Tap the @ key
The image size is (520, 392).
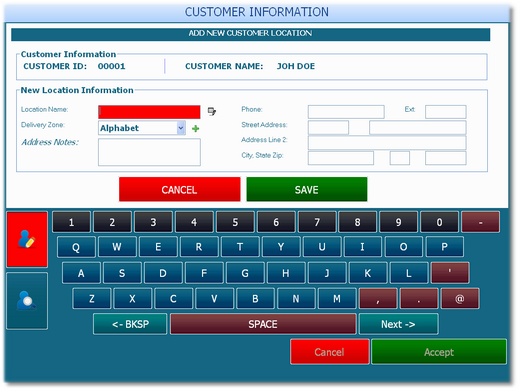460,298
